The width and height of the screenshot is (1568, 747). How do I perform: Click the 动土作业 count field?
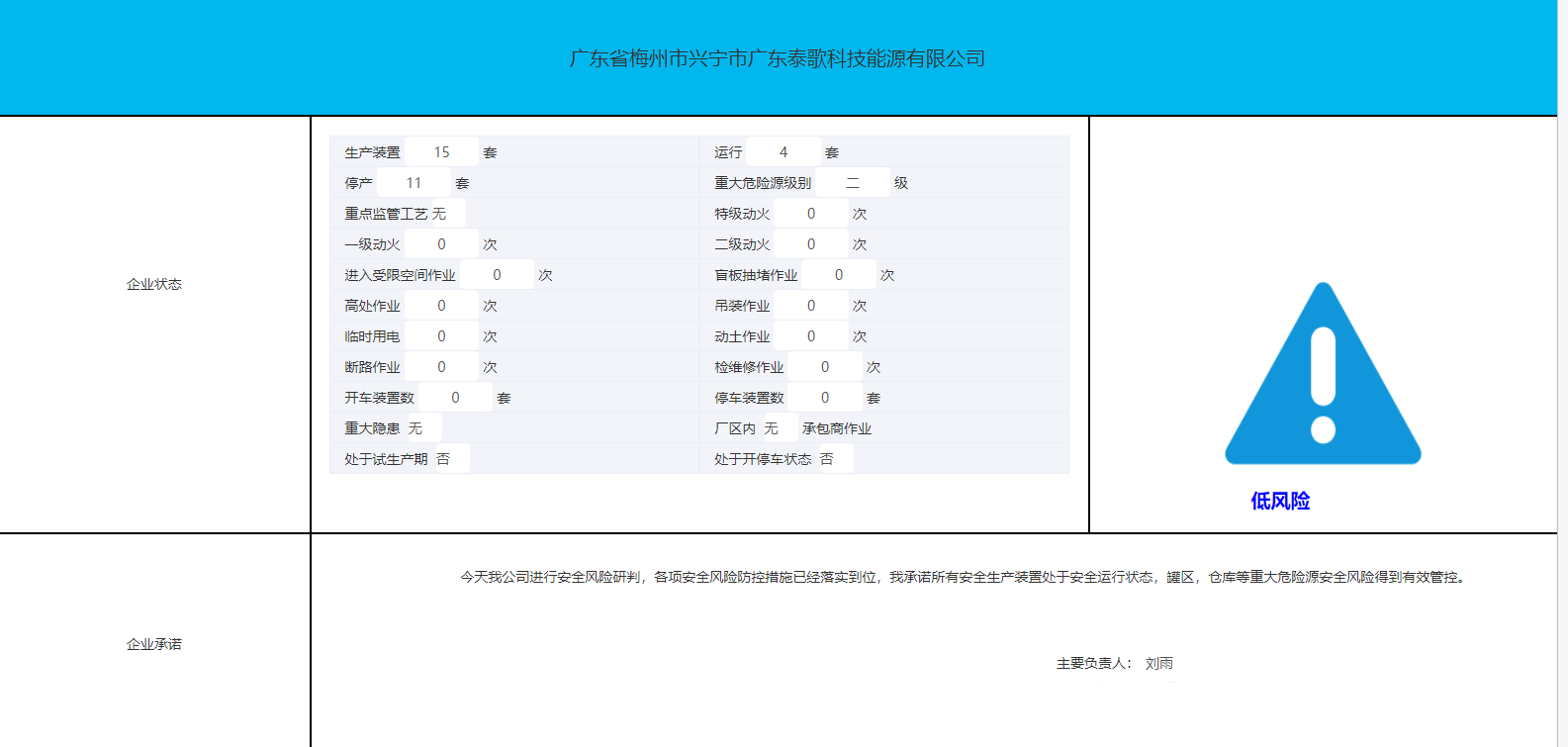point(811,336)
